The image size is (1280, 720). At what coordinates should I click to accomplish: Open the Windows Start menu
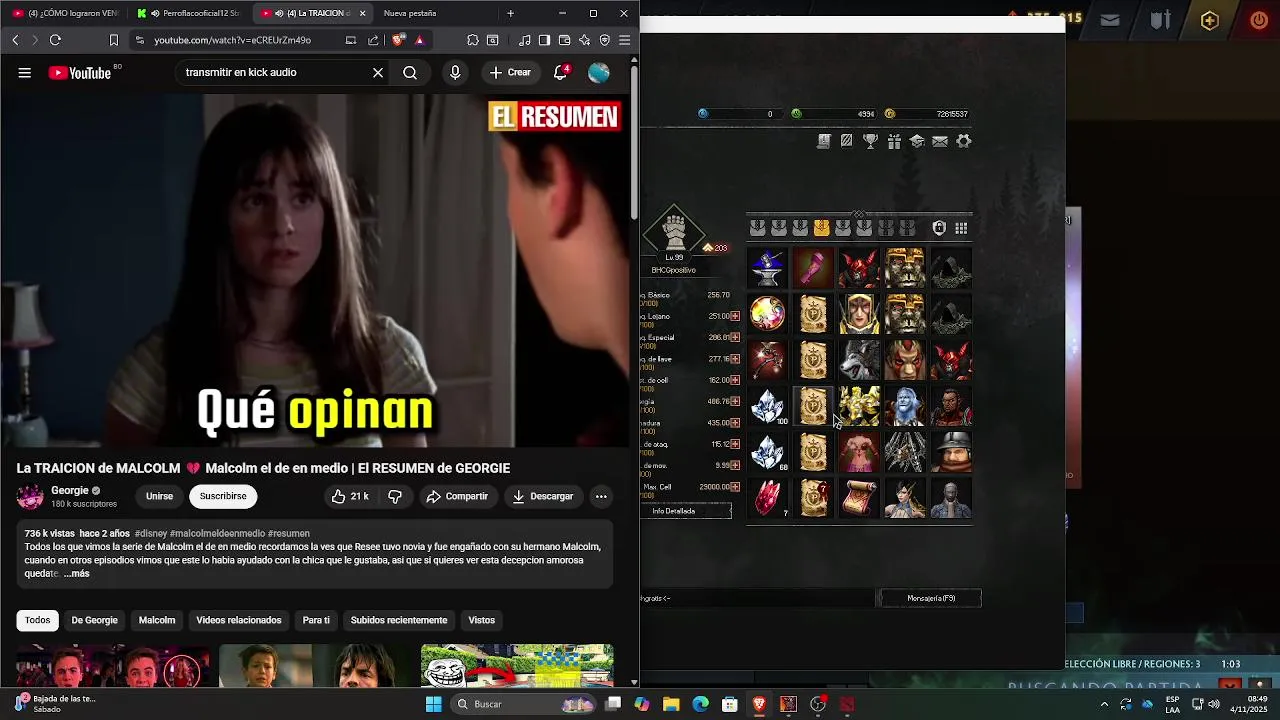click(433, 704)
